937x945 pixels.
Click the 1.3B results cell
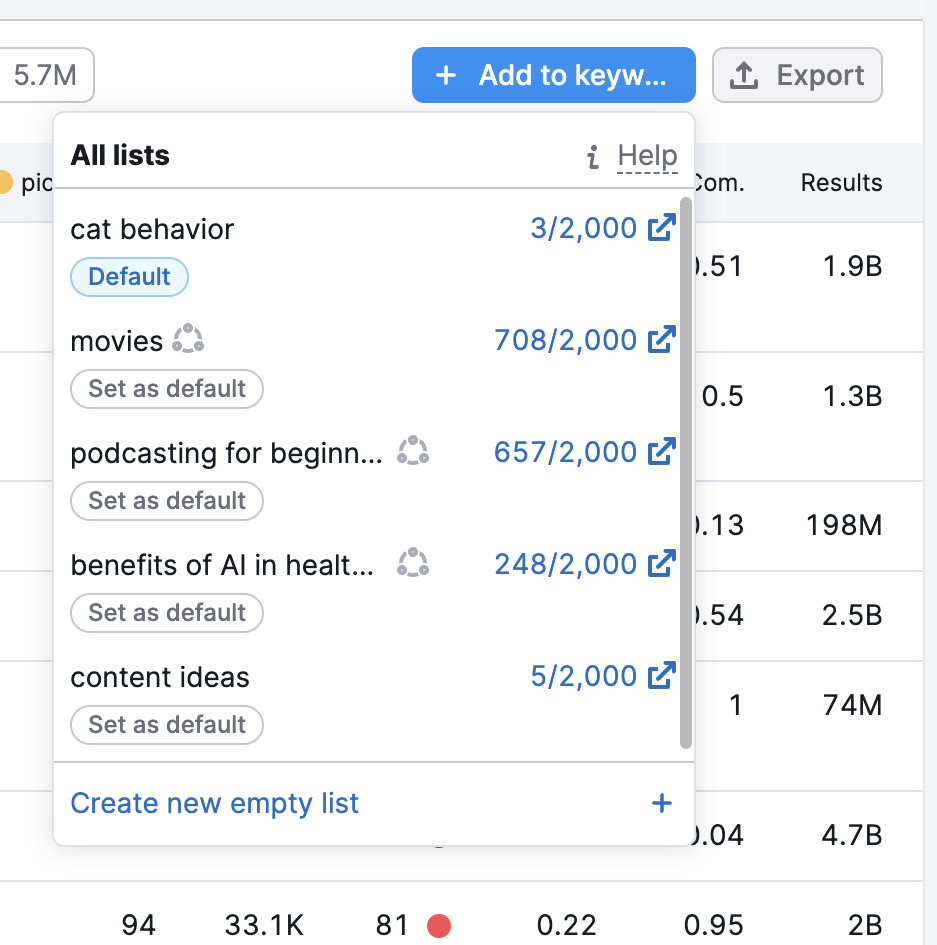(853, 397)
